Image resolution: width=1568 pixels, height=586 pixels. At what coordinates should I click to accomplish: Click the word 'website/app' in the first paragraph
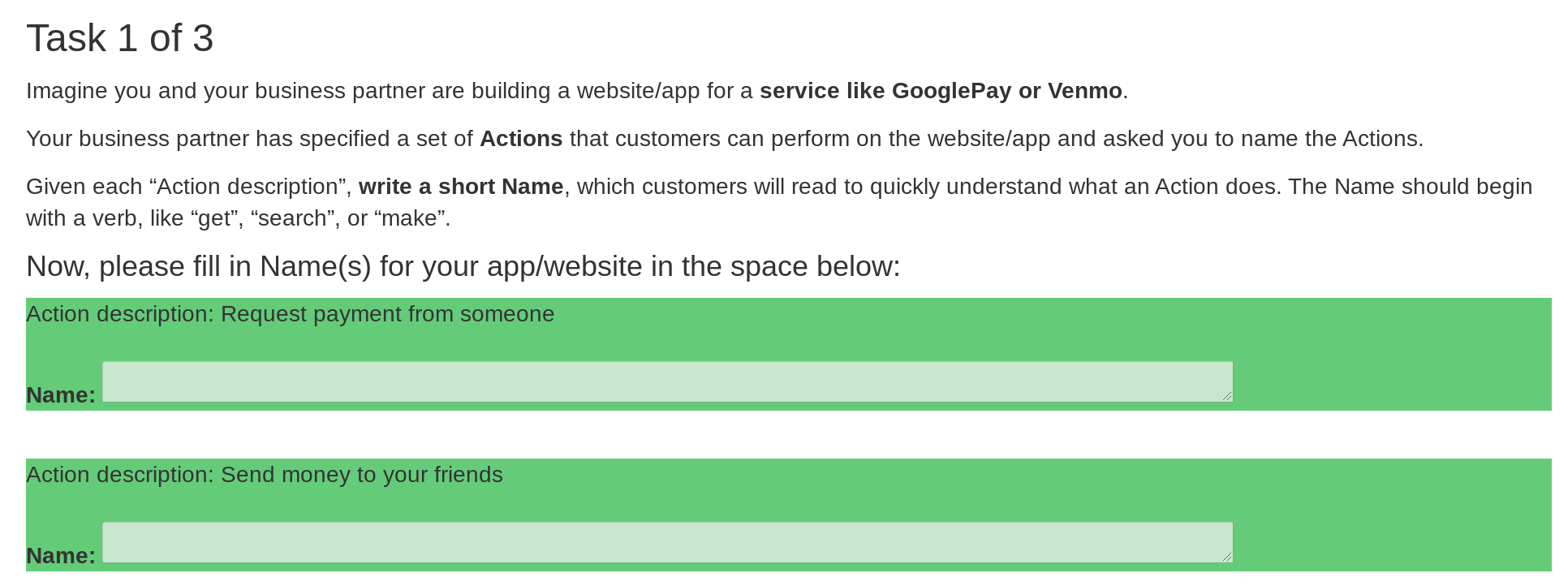639,91
